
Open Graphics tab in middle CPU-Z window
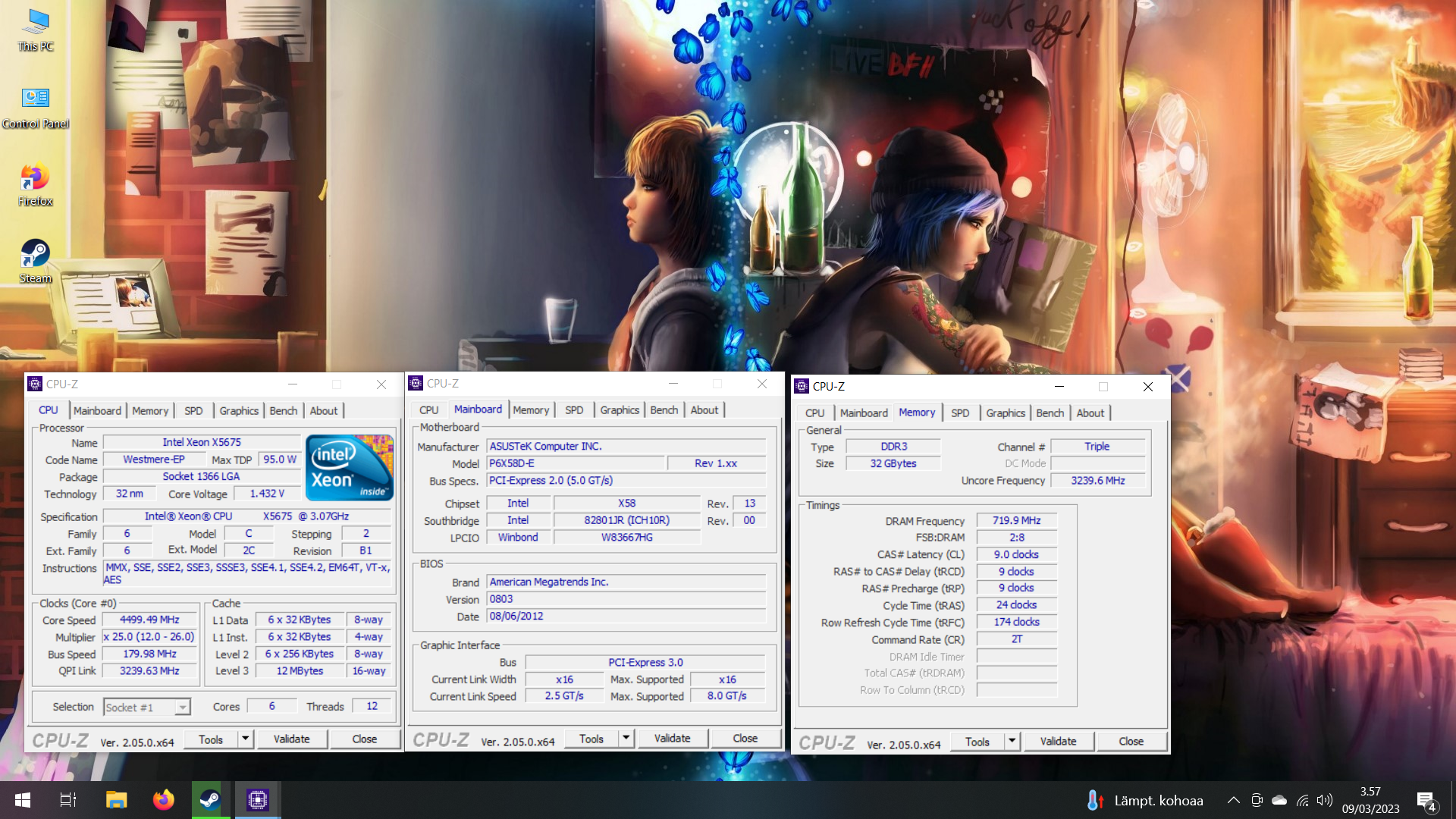coord(620,409)
